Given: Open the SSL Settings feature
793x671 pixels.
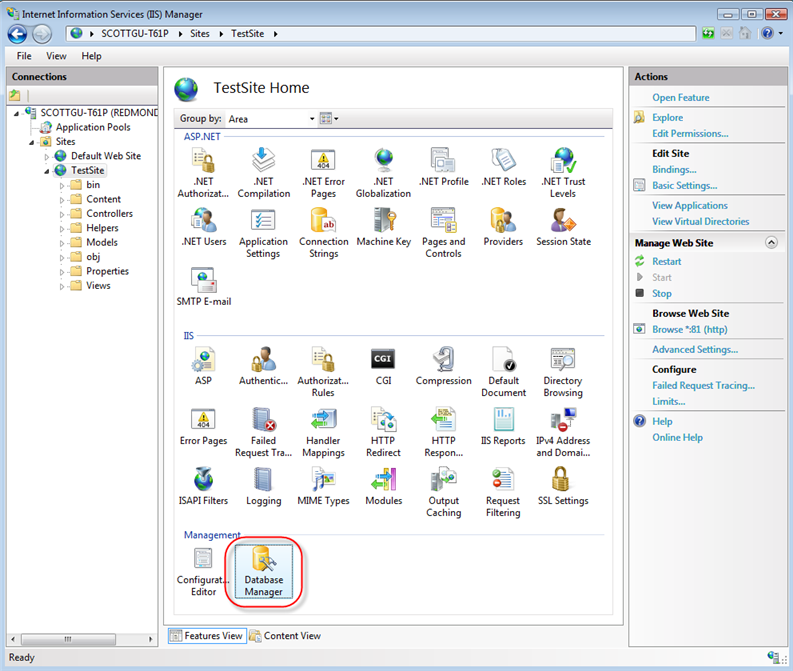Looking at the screenshot, I should pyautogui.click(x=563, y=486).
